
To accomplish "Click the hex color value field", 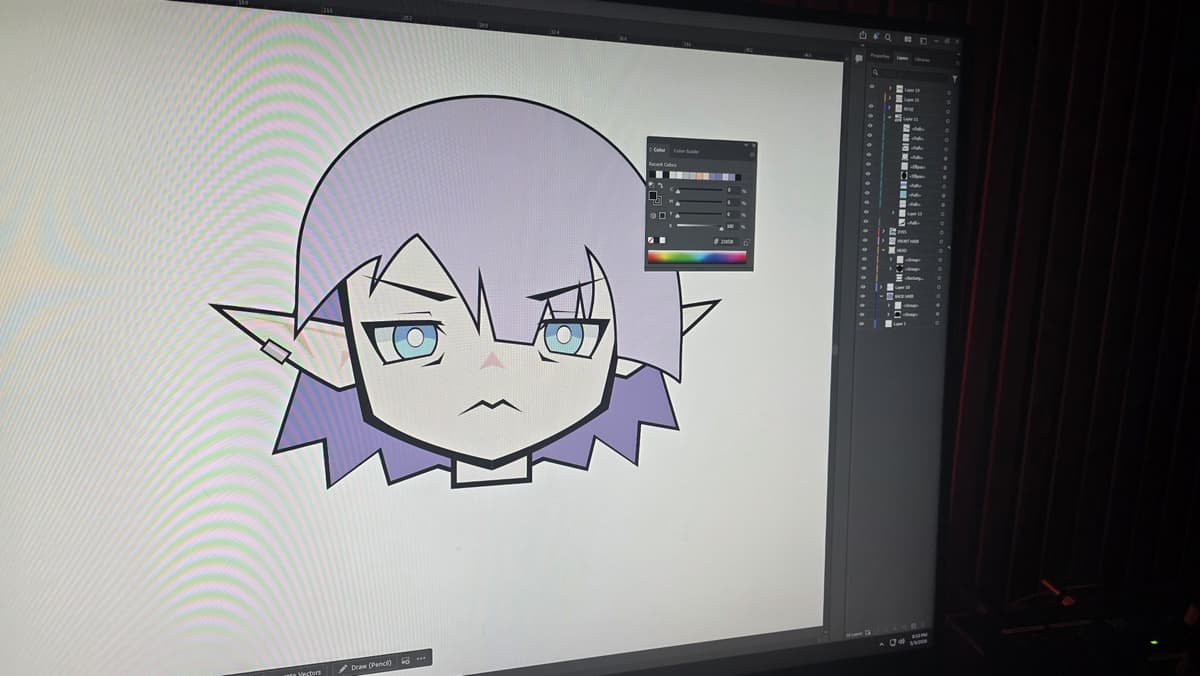I will [727, 241].
